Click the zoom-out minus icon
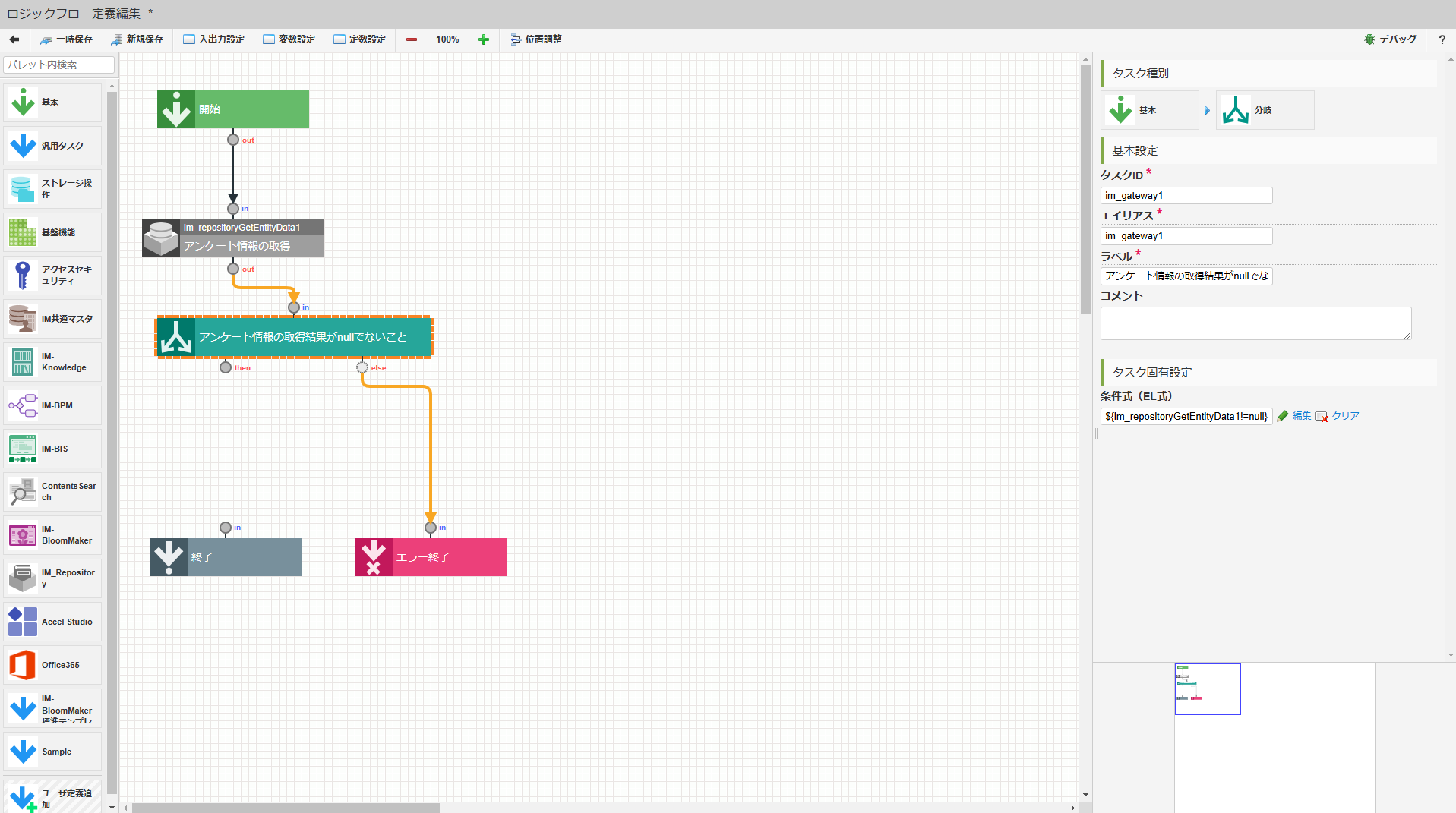Image resolution: width=1456 pixels, height=813 pixels. point(412,39)
